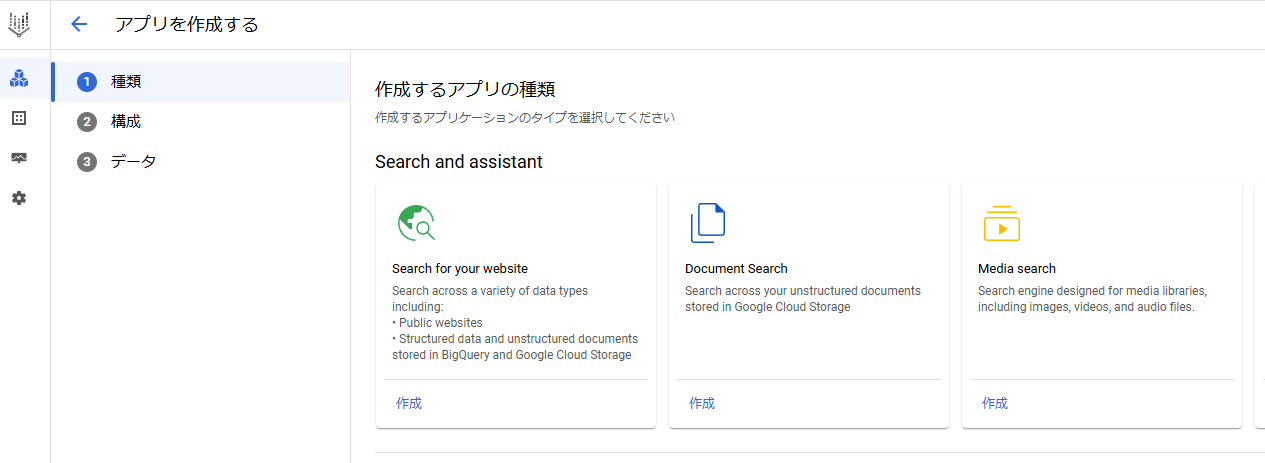
Task: Open the apps cubes icon in sidebar
Action: 19,78
